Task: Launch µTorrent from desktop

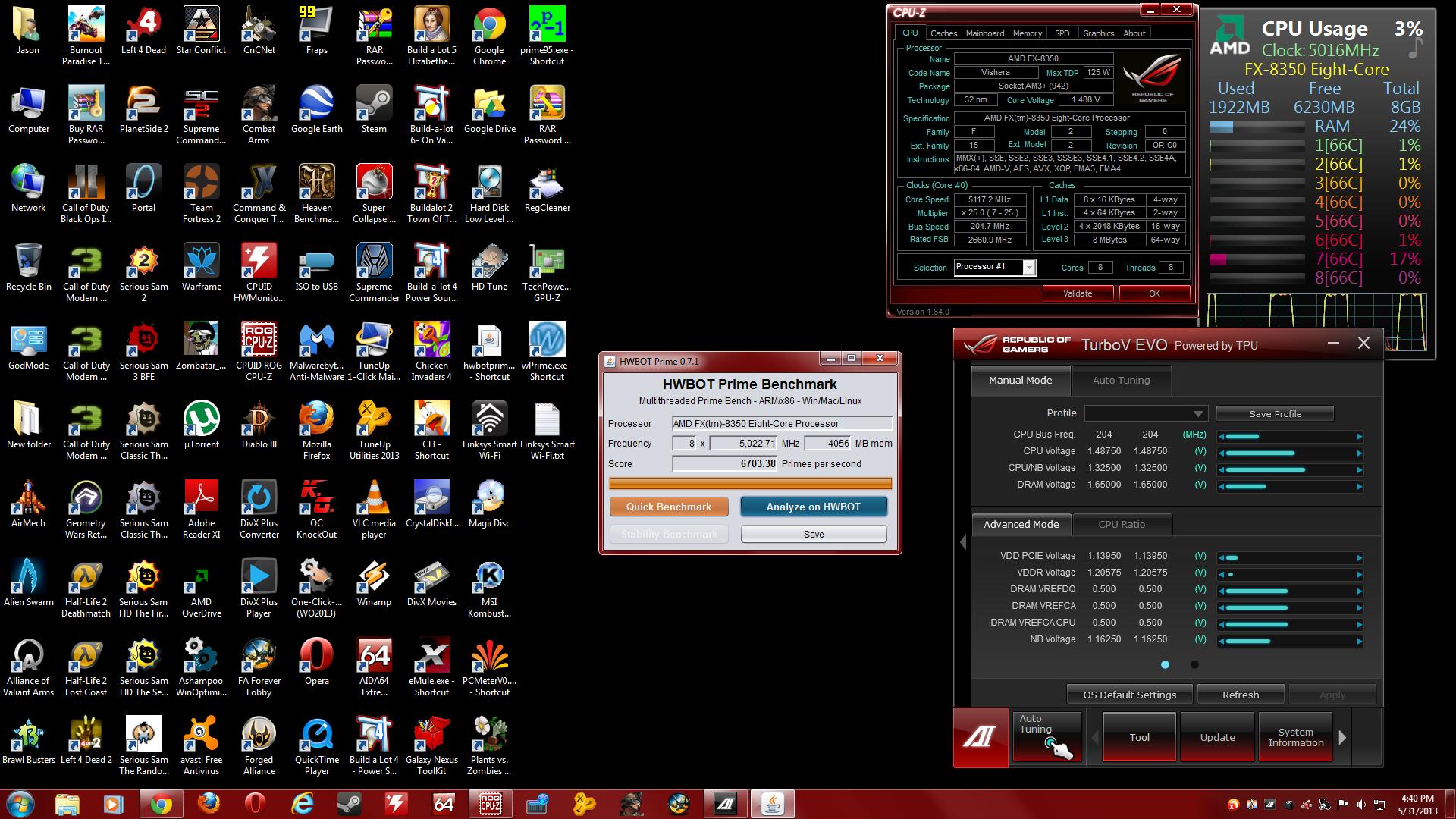Action: point(201,424)
